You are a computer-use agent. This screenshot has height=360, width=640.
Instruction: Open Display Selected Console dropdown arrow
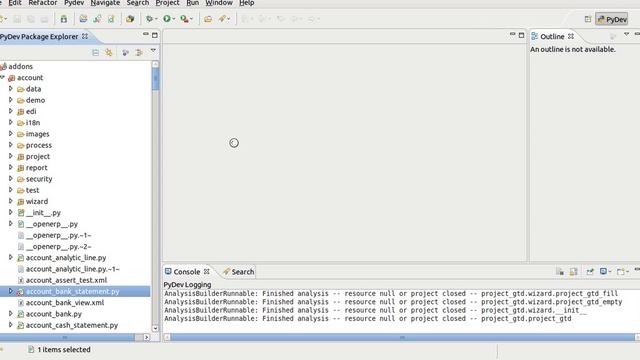[x=609, y=272]
